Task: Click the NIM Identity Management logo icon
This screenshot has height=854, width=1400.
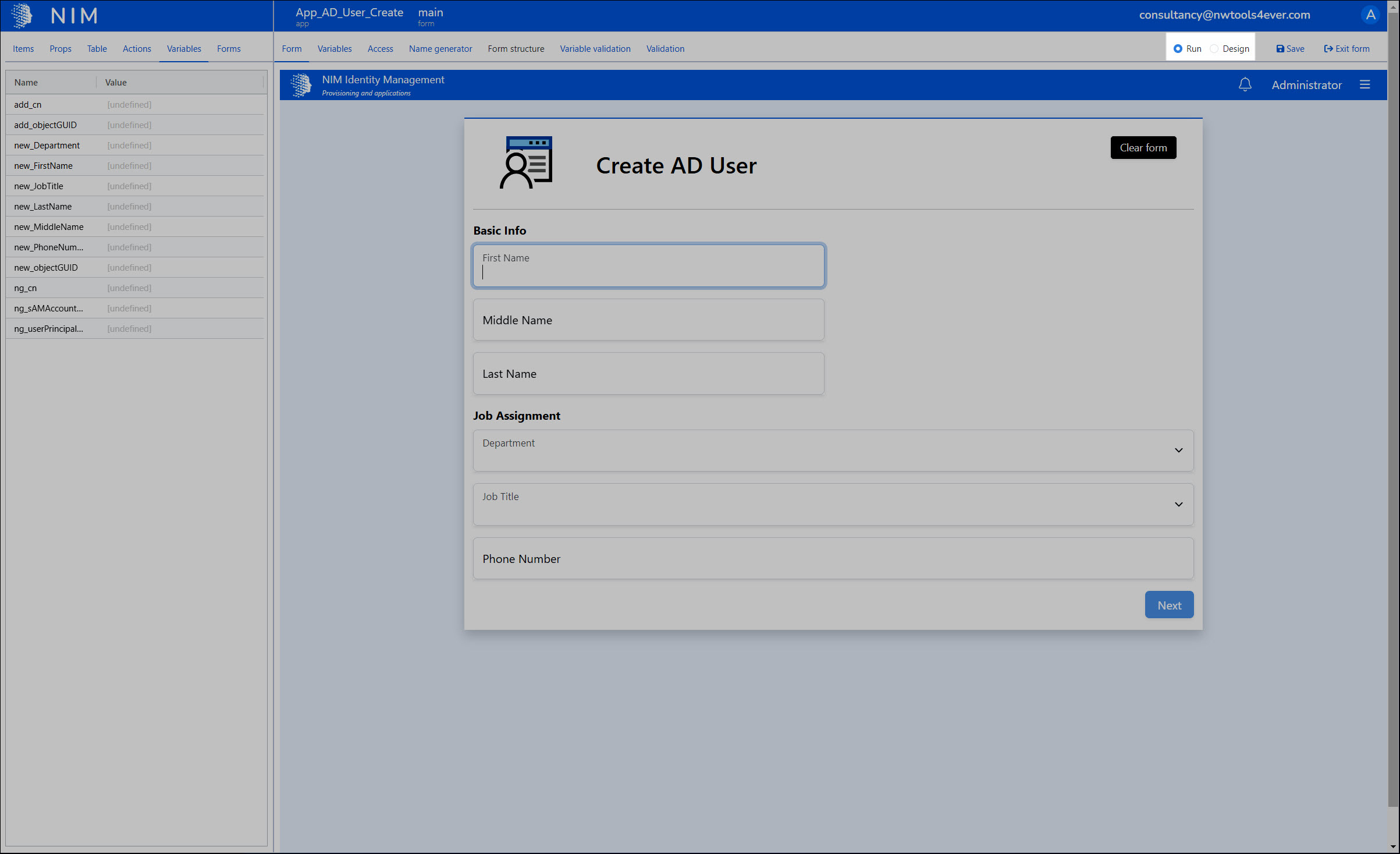Action: 301,85
